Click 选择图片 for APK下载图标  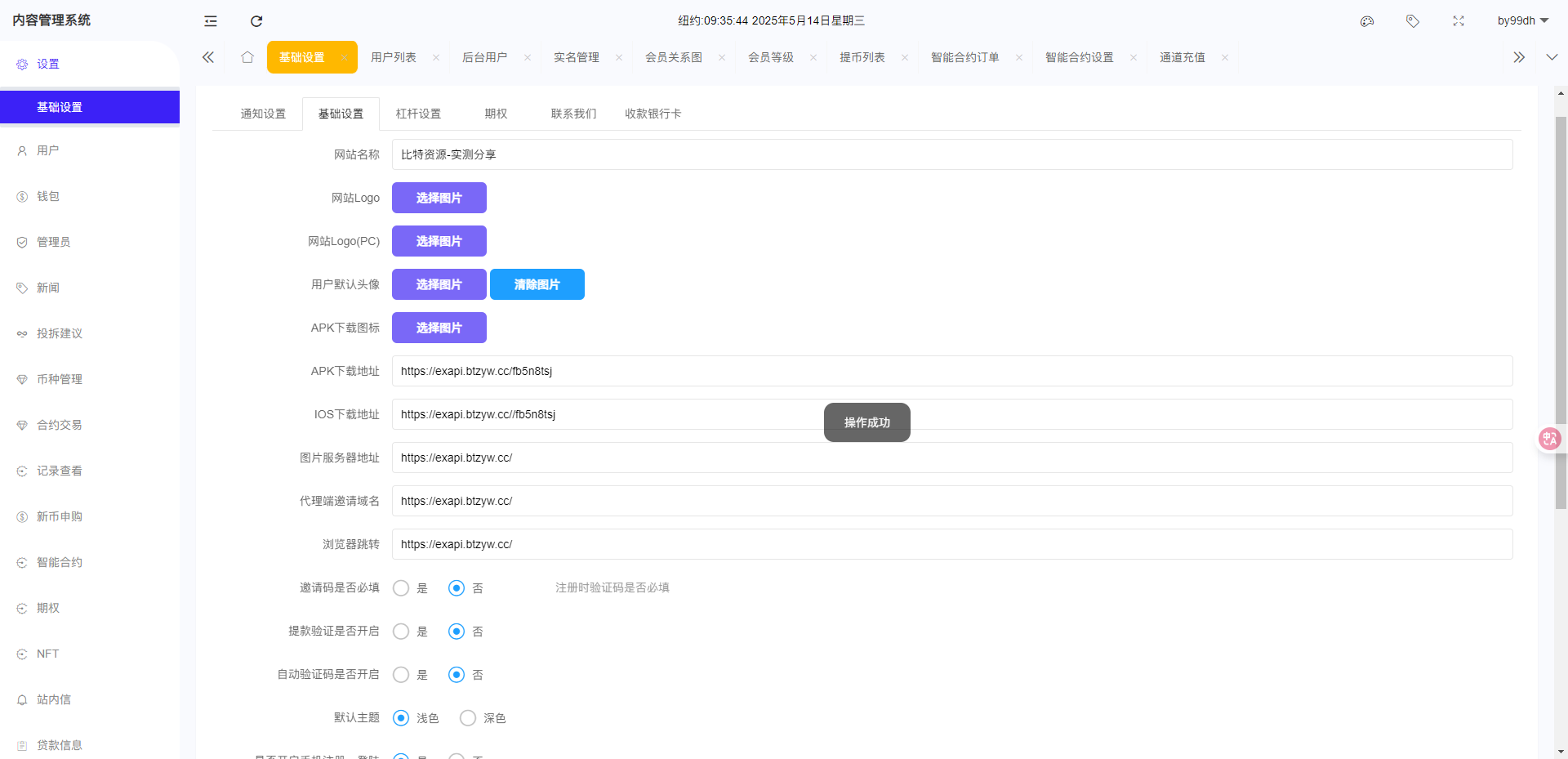click(439, 328)
